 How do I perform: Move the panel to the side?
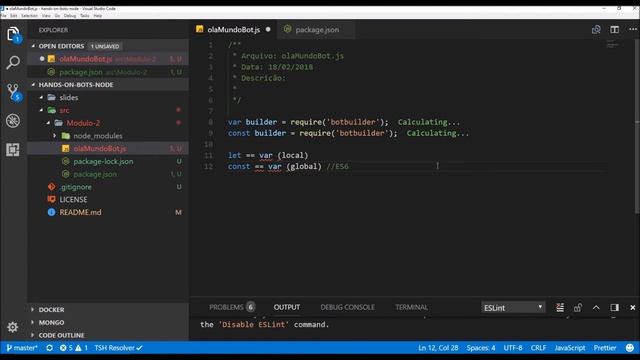(x=614, y=307)
